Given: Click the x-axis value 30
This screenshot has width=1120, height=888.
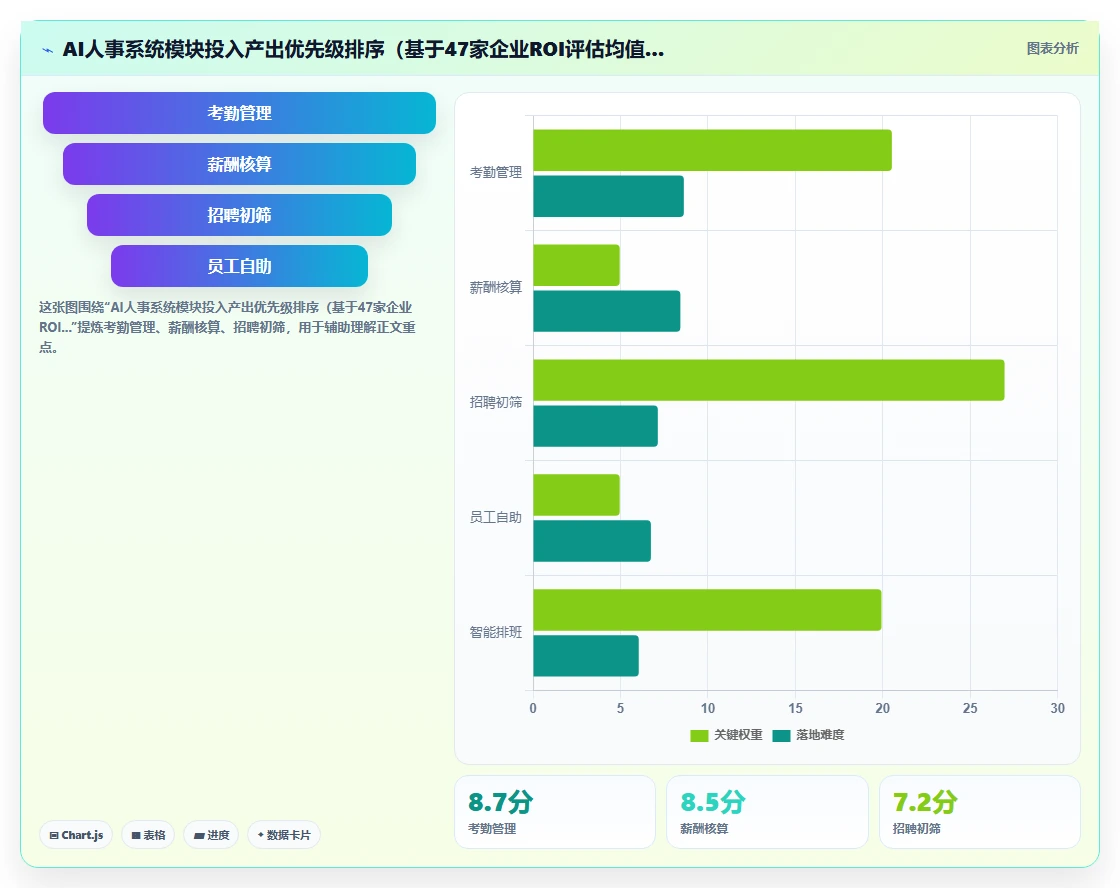Looking at the screenshot, I should [1057, 708].
